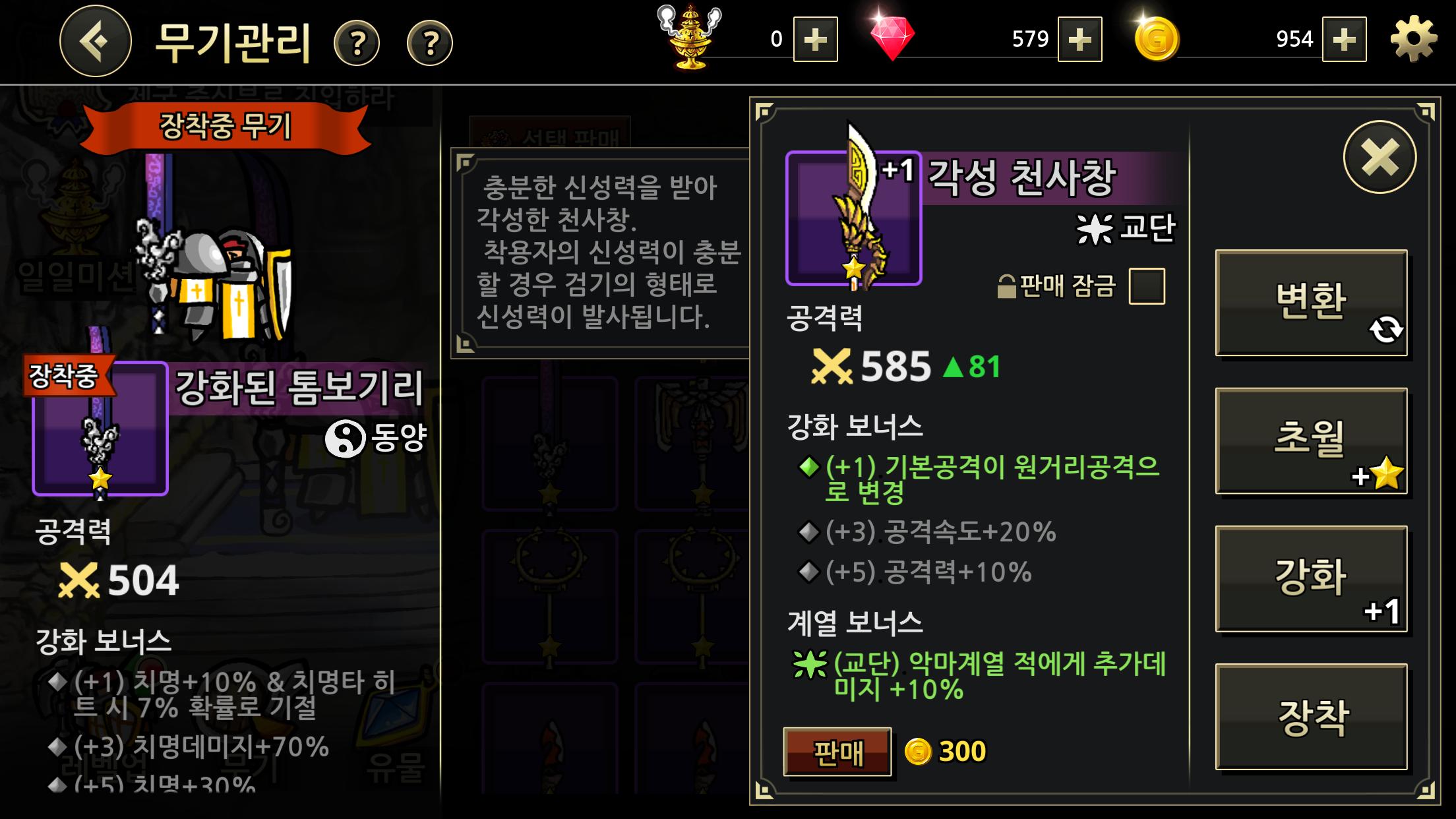Screen dimensions: 1456x819
Task: Tap the 각성 천사창 weapon thumbnail
Action: pyautogui.click(x=853, y=218)
